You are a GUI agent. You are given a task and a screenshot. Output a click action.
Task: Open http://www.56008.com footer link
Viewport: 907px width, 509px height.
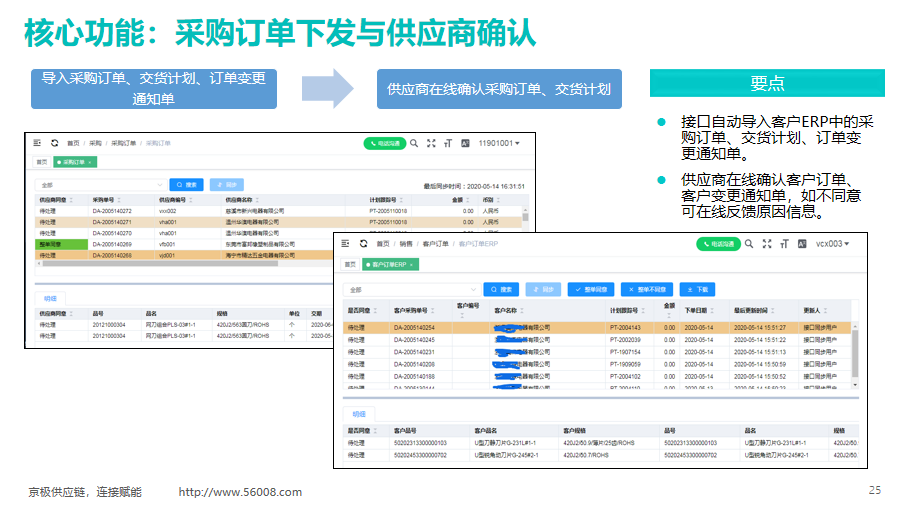tap(240, 492)
